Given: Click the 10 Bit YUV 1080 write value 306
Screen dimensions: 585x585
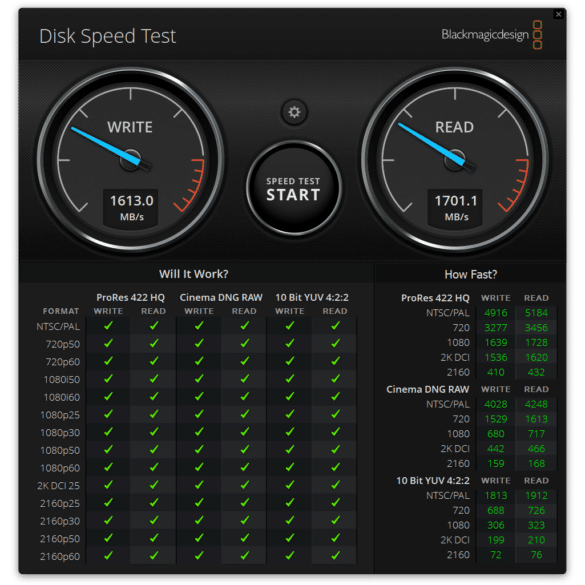Looking at the screenshot, I should (x=496, y=525).
